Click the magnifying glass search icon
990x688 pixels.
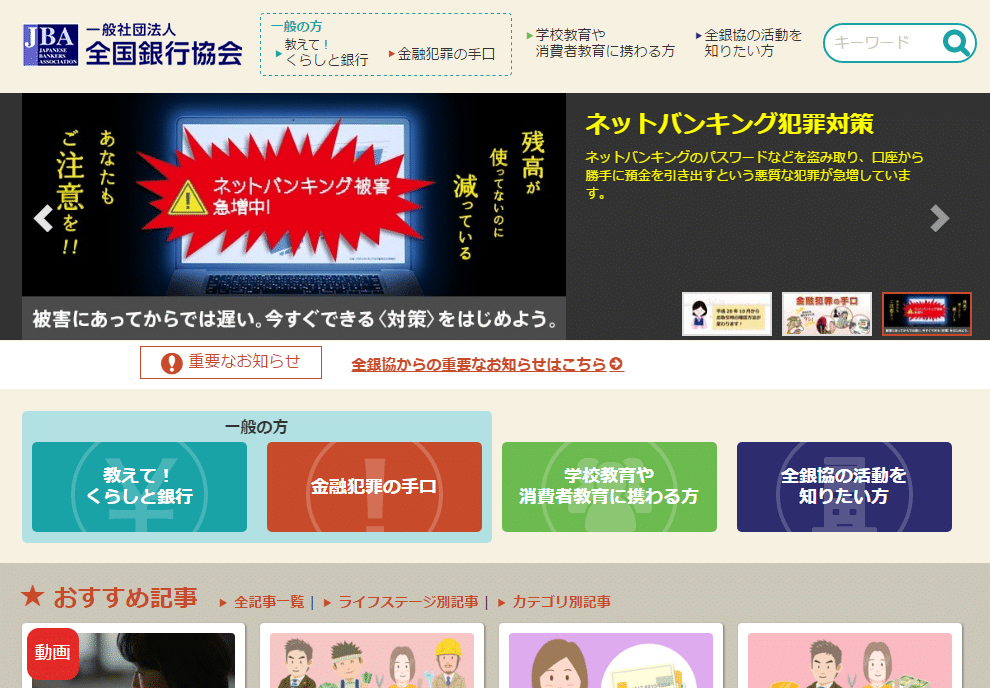tap(957, 43)
